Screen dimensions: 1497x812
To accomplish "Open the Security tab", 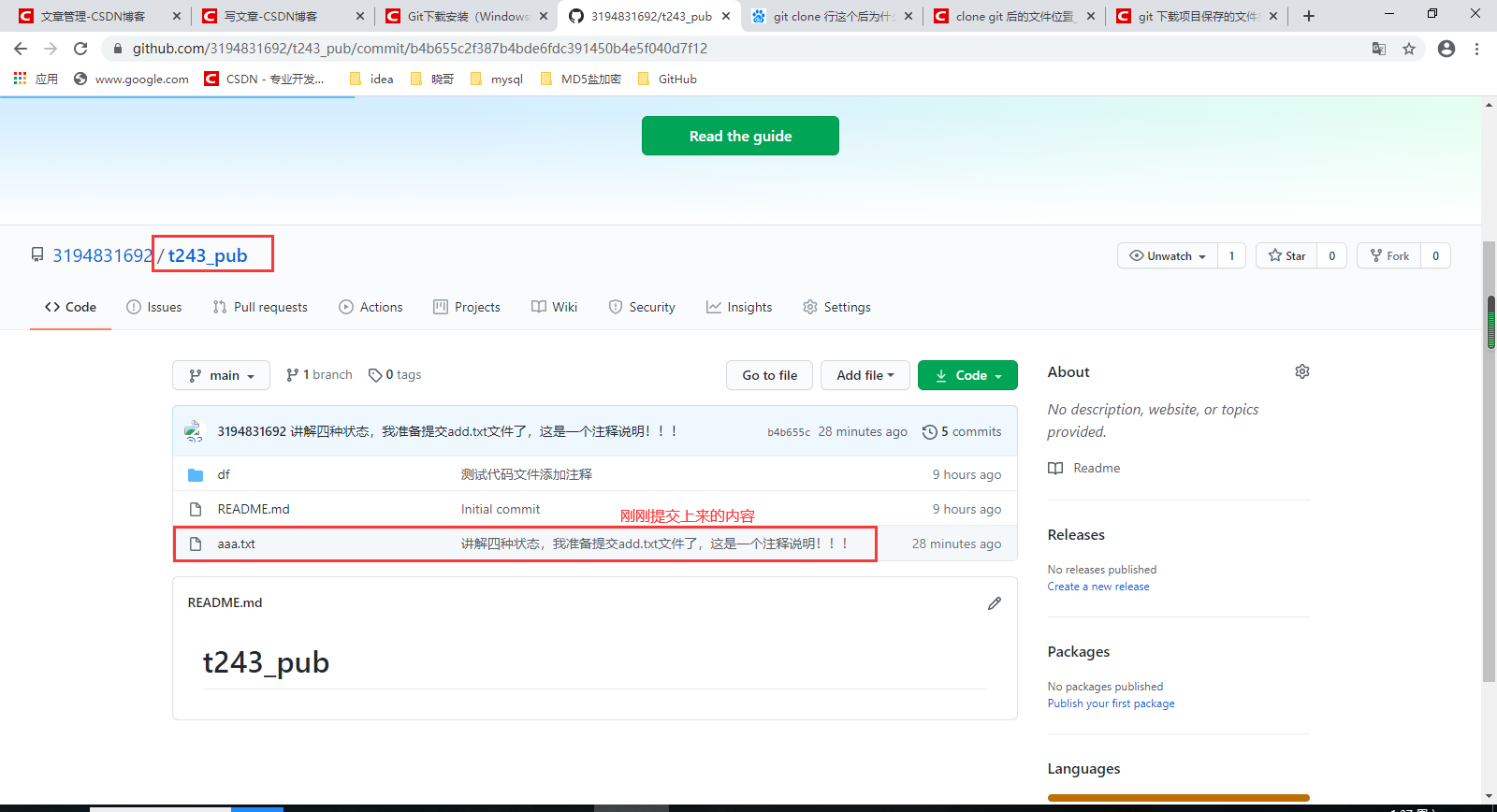I will [642, 307].
